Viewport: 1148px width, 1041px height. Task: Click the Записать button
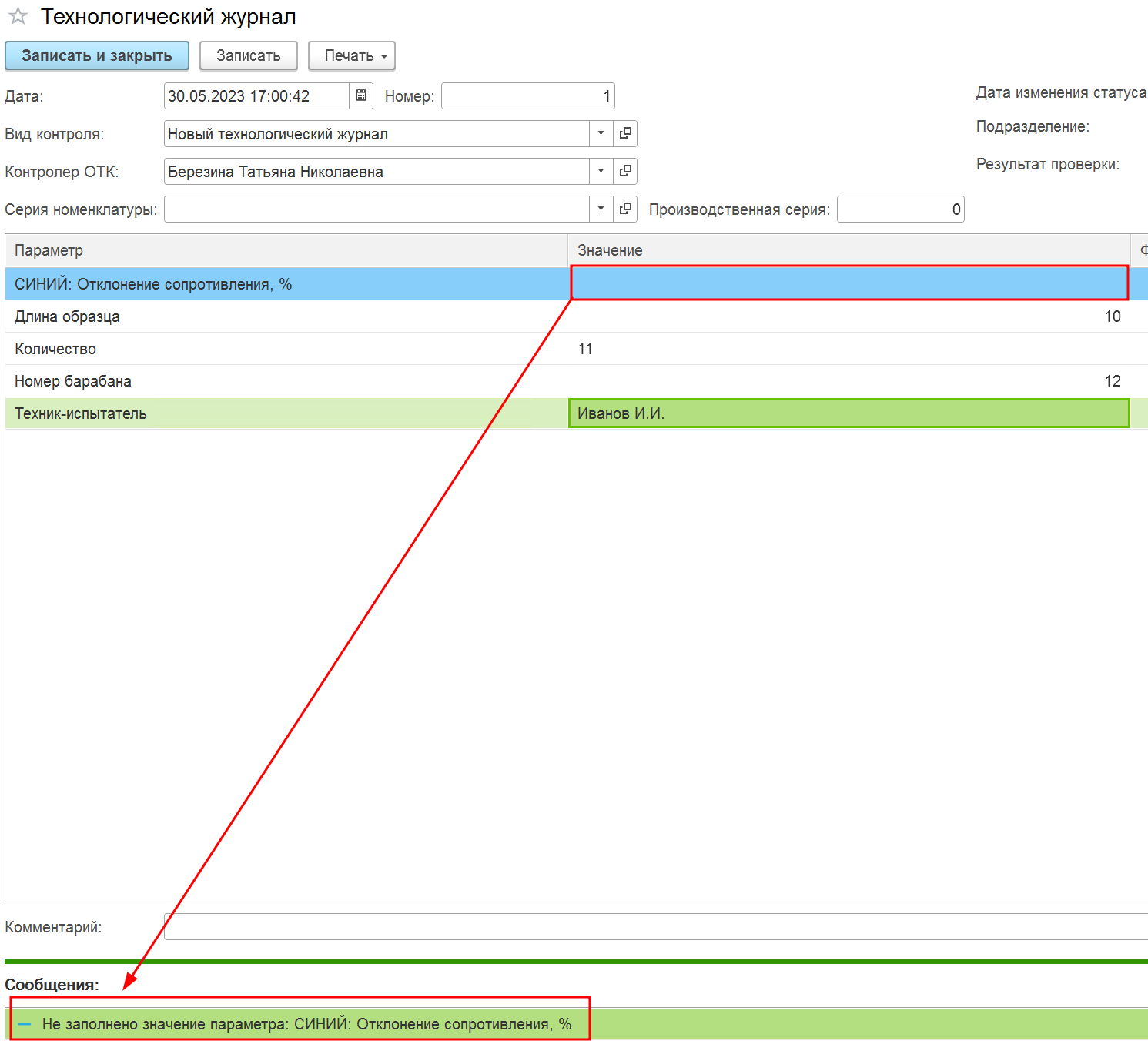pos(249,55)
